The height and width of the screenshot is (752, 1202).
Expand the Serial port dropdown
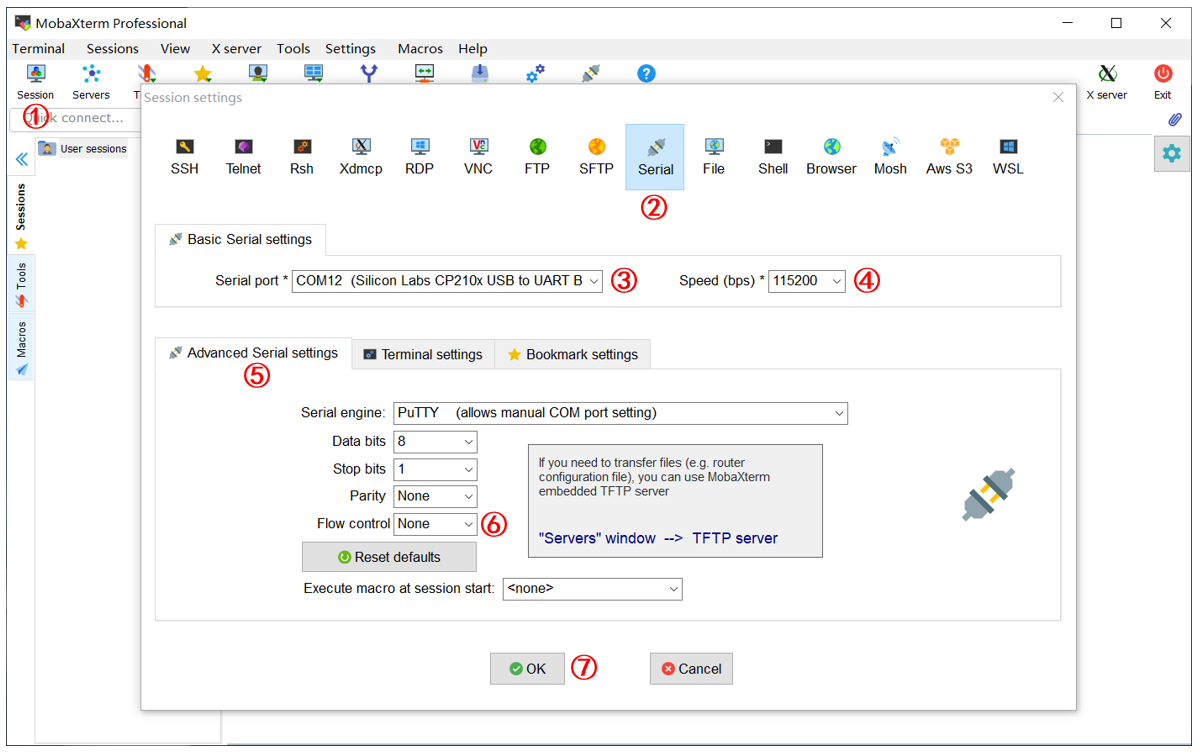tap(448, 281)
